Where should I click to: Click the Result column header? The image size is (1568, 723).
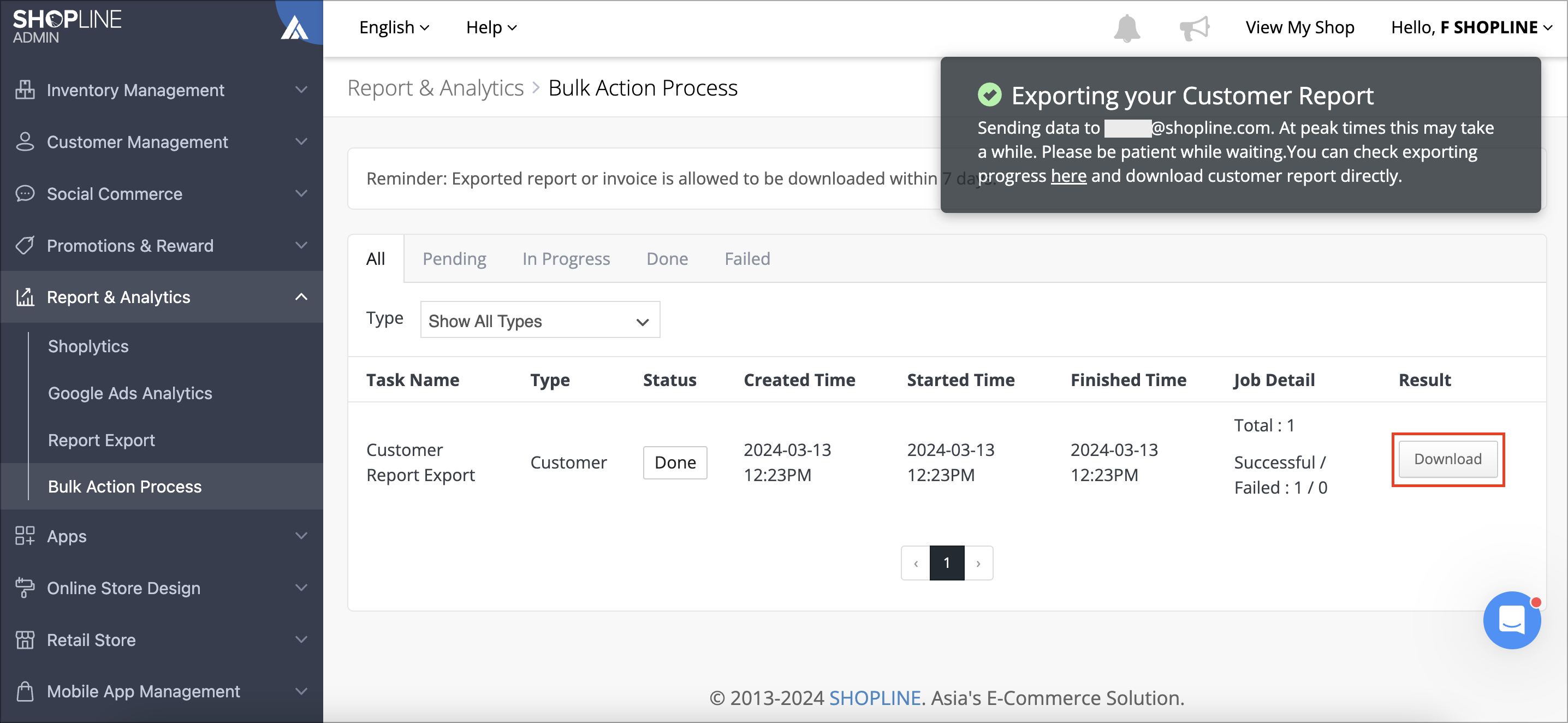point(1424,380)
